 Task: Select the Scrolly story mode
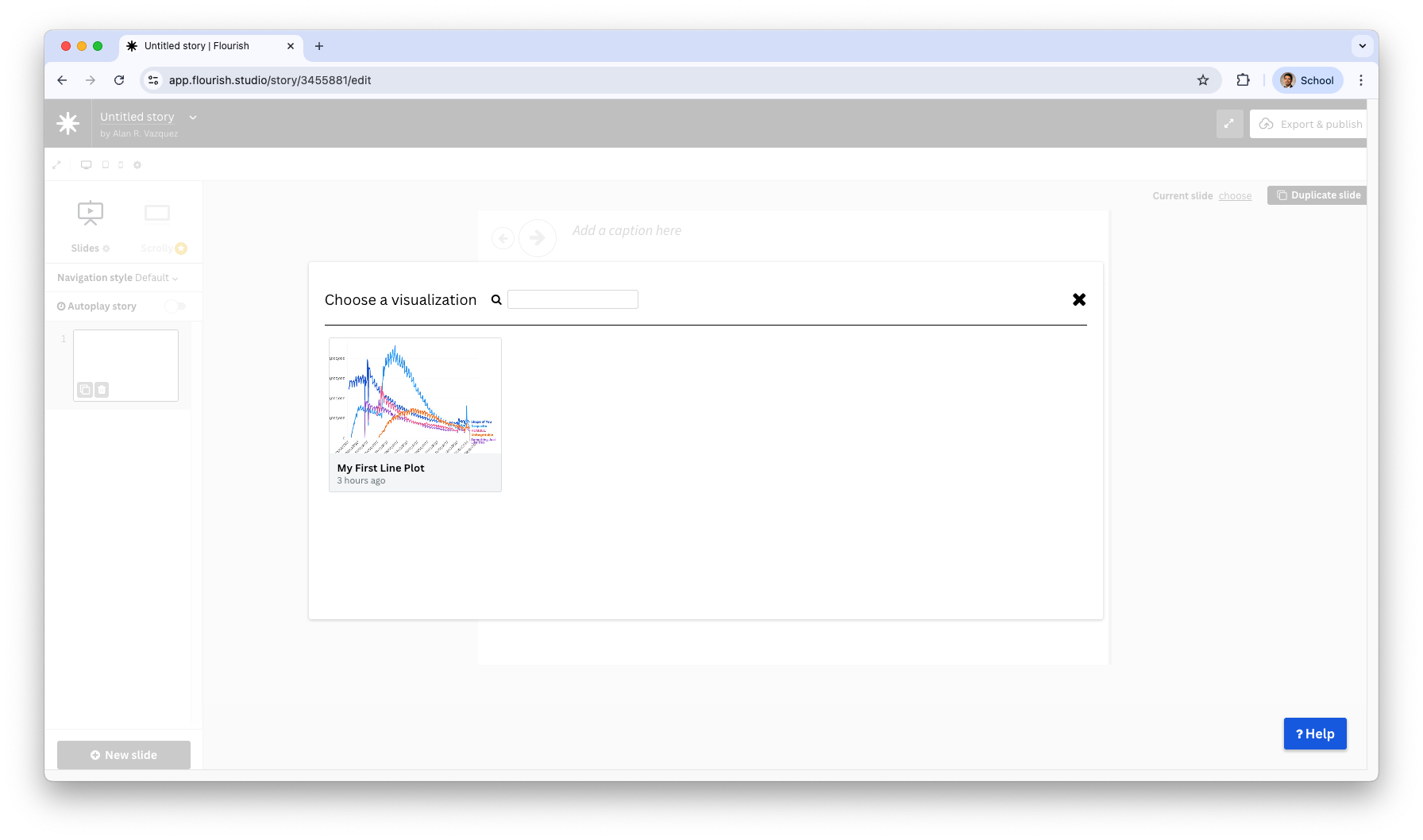(157, 225)
